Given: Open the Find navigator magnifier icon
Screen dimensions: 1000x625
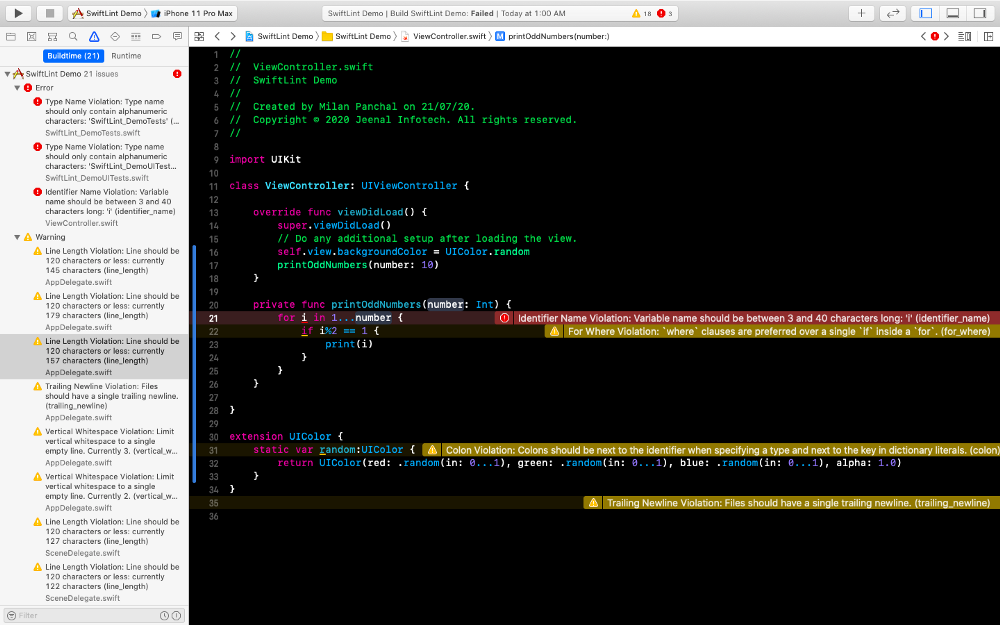Looking at the screenshot, I should [72, 36].
